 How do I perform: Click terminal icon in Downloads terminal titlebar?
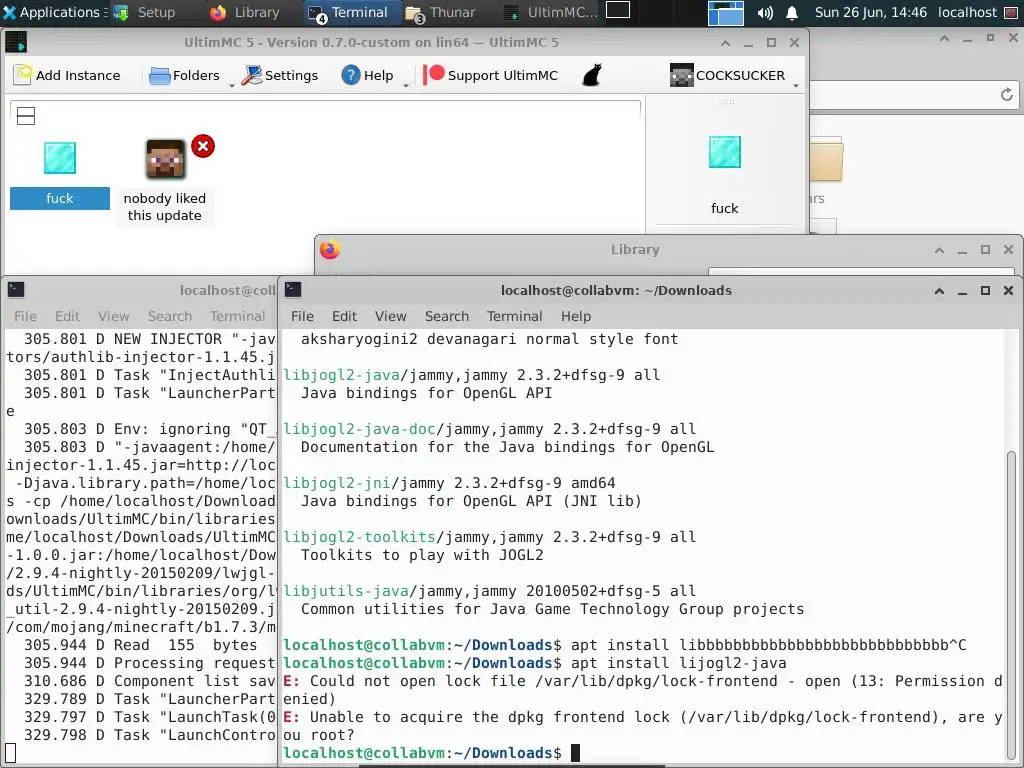(293, 289)
